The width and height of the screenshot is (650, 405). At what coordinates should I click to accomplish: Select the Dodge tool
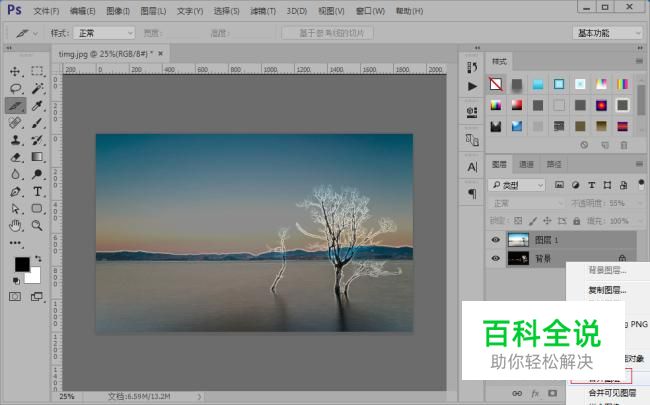click(x=37, y=174)
